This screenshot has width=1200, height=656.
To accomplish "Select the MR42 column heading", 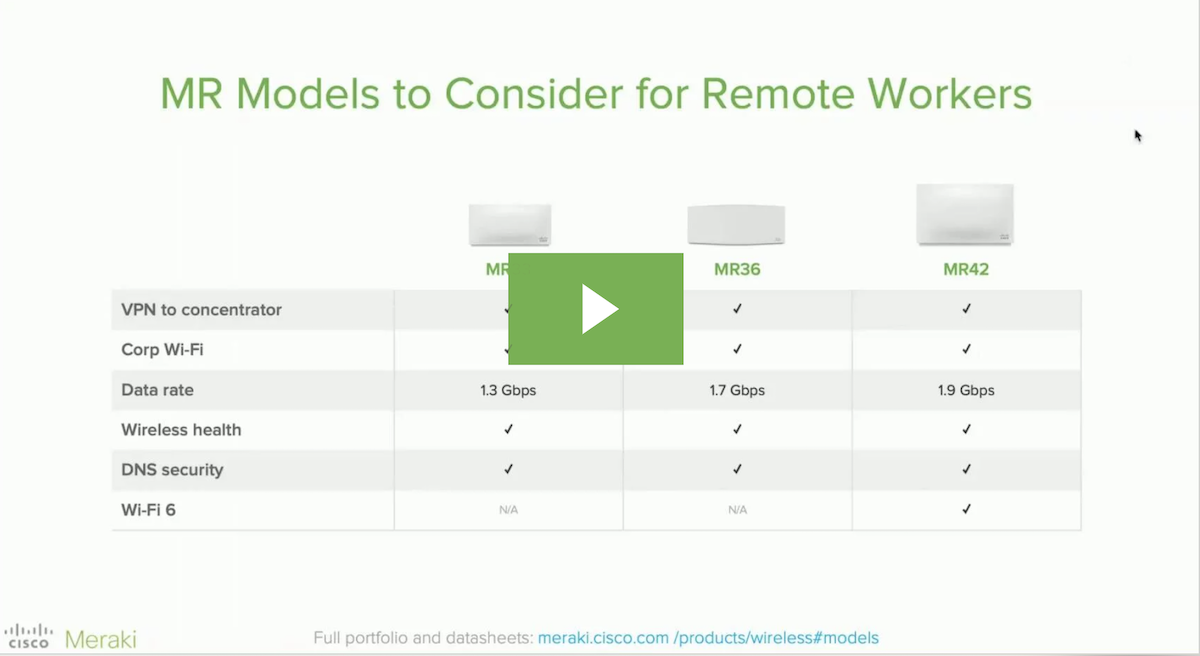I will point(966,270).
